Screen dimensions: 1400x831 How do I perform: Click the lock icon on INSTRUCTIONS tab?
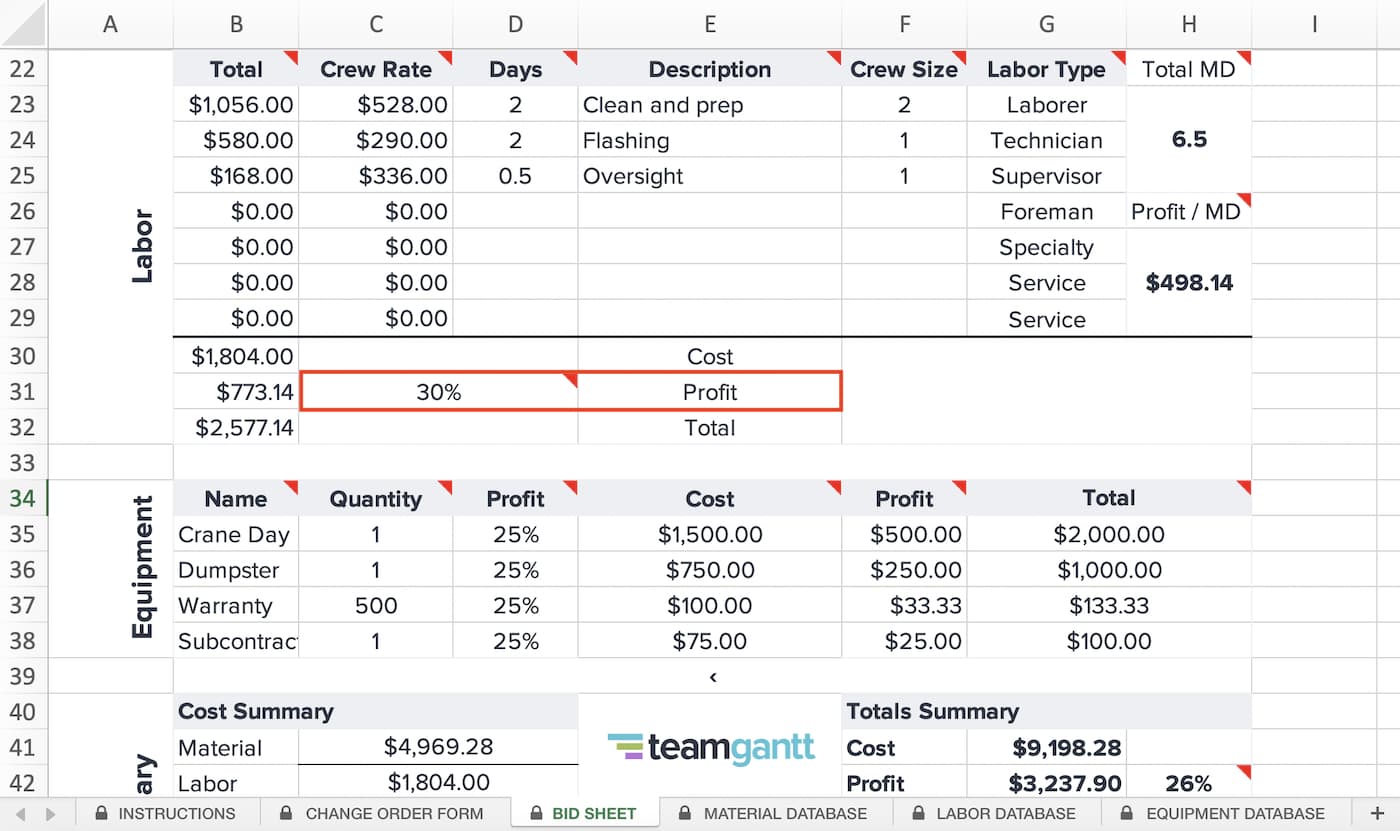(101, 813)
